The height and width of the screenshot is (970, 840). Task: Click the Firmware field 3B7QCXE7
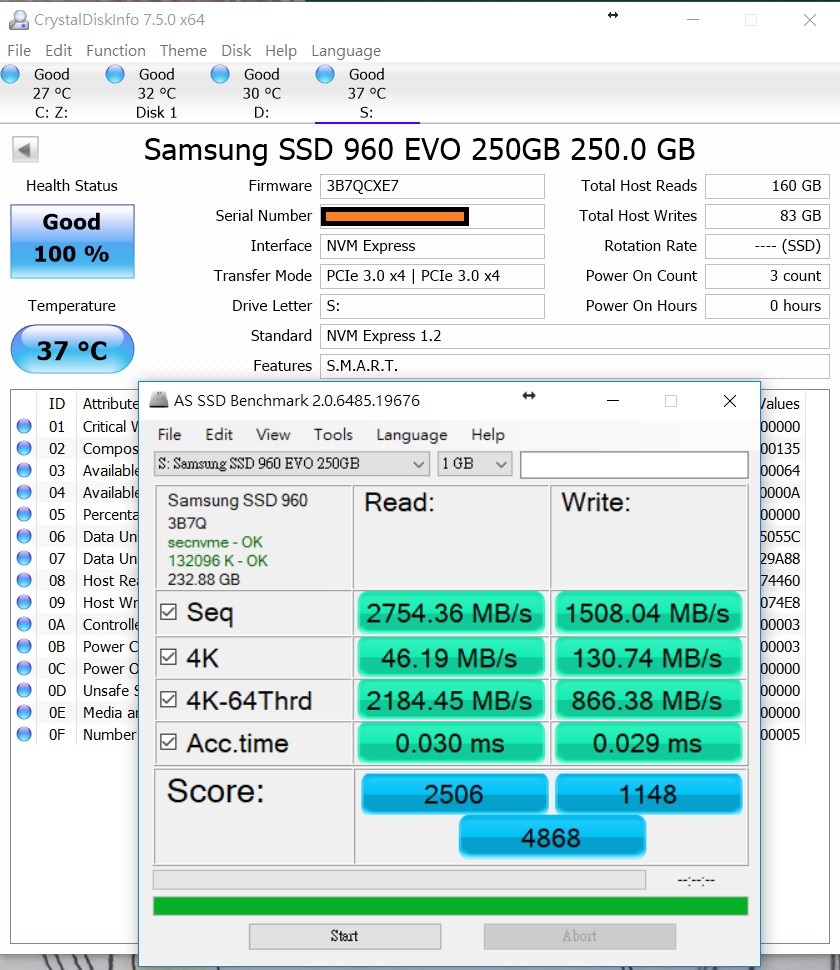coord(432,186)
